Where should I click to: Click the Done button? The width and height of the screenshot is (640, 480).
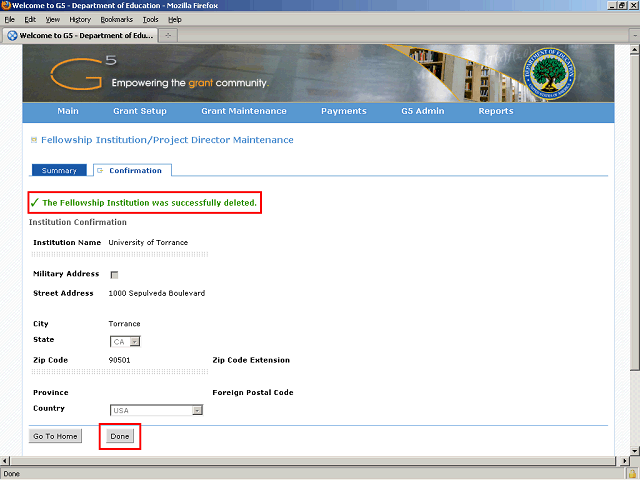pyautogui.click(x=120, y=436)
